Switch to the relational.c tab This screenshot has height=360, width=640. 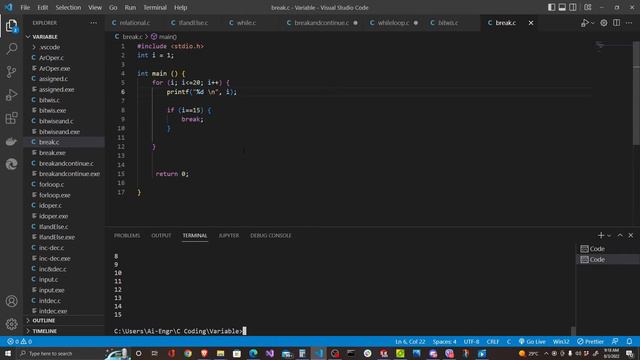click(134, 23)
